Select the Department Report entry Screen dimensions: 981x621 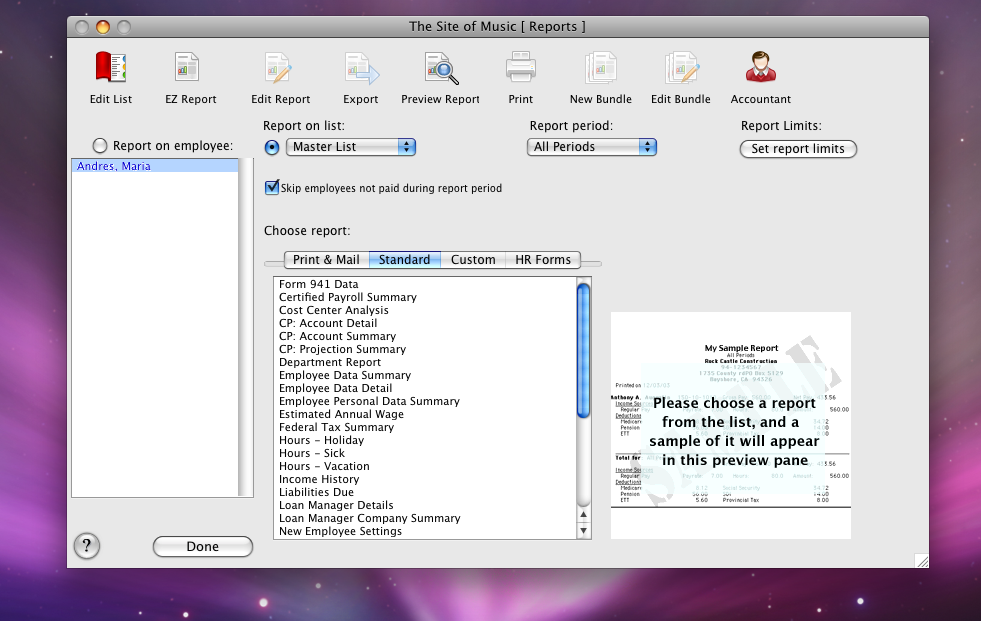point(425,362)
